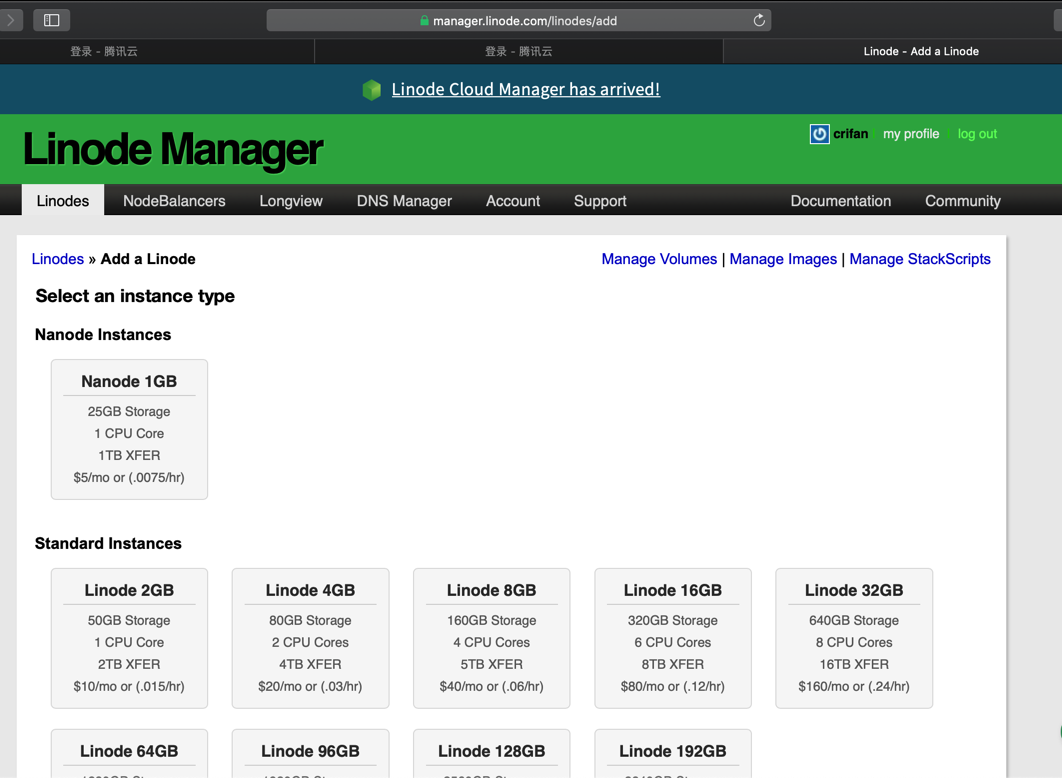Go to the Account tab
Image resolution: width=1062 pixels, height=778 pixels.
[x=513, y=201]
